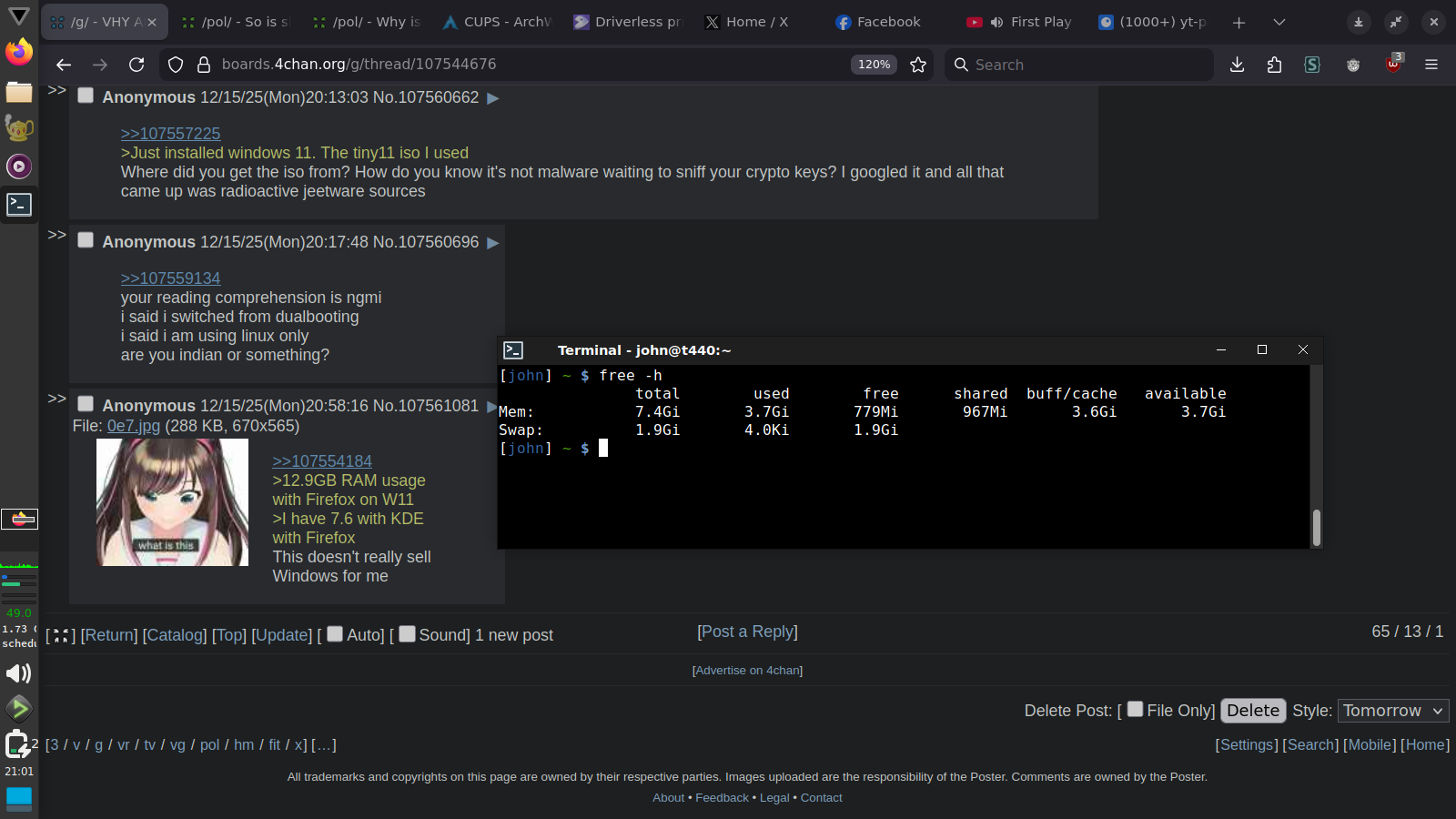1456x819 pixels.
Task: Open the Catalog link
Action: (175, 635)
